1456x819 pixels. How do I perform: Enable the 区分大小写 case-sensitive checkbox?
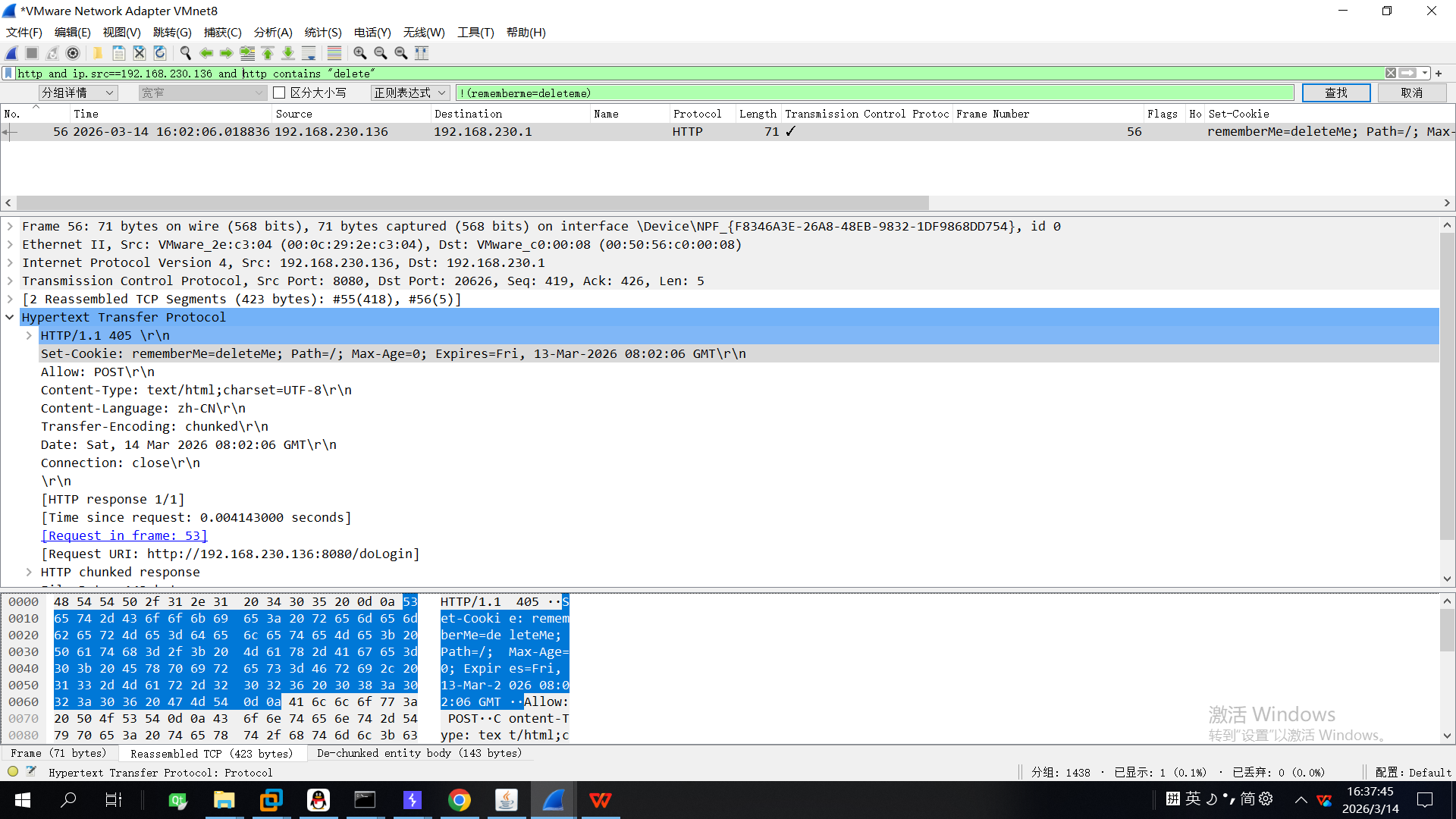279,93
